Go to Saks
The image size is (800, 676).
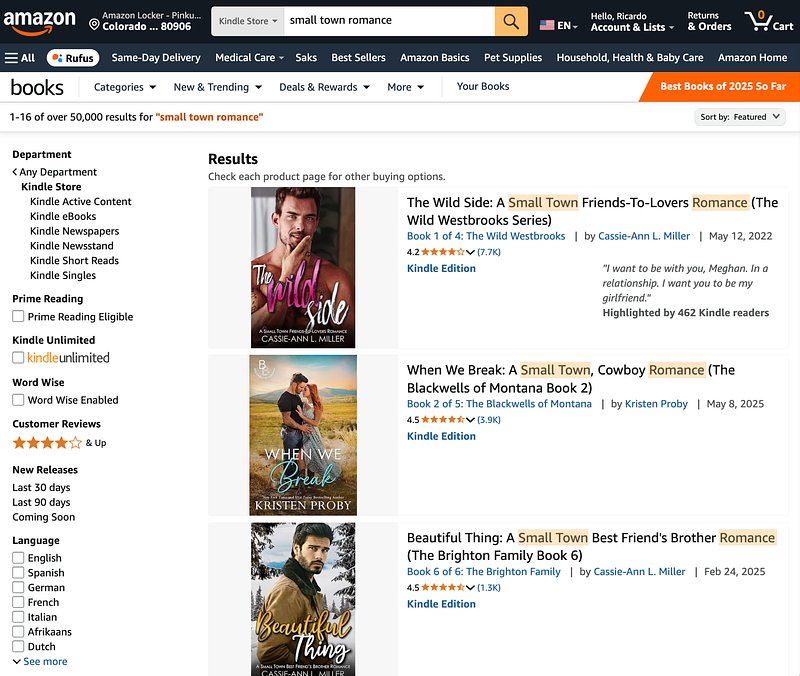pyautogui.click(x=306, y=58)
